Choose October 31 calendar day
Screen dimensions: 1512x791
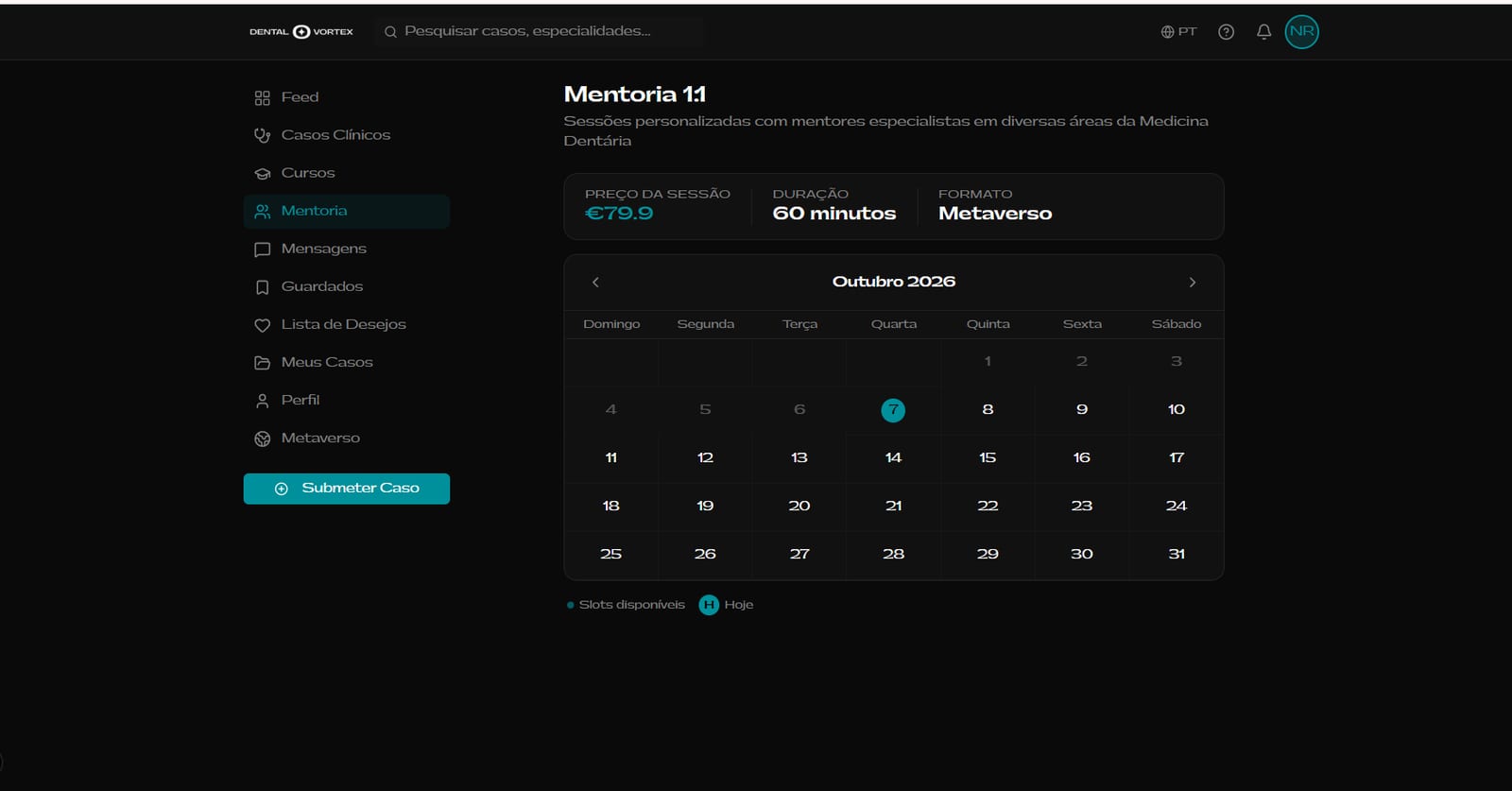[1177, 555]
